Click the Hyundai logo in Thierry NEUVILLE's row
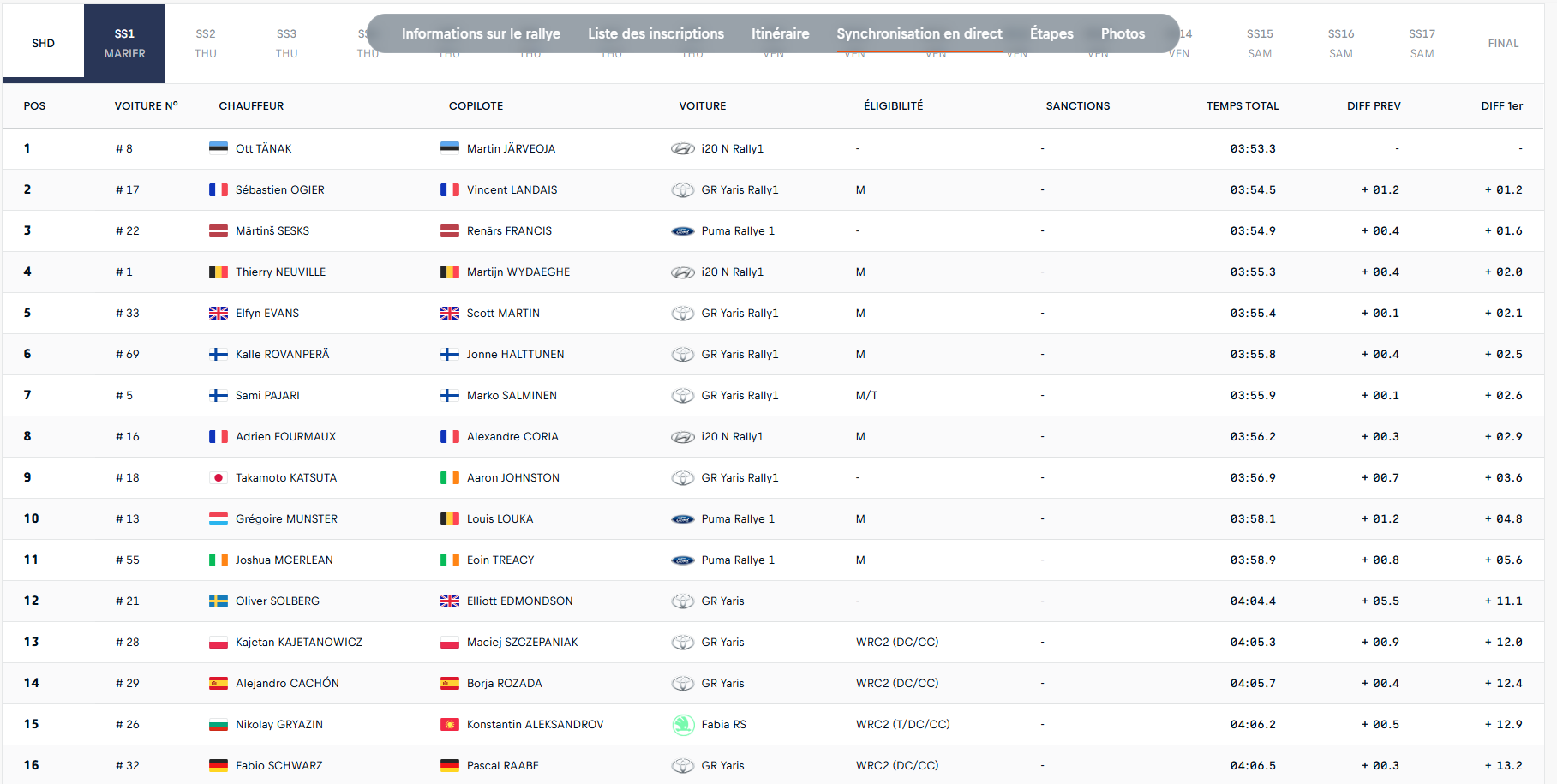 point(683,272)
